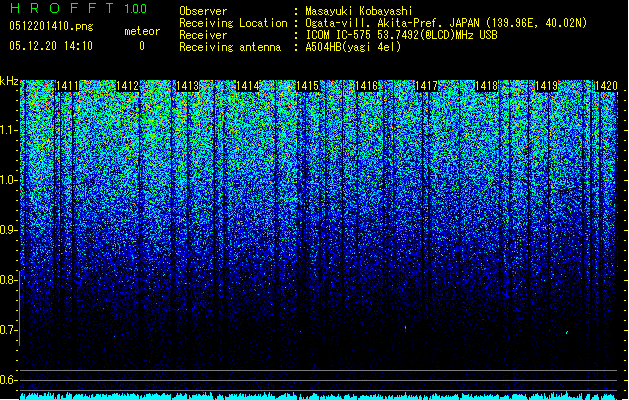
Task: Click the bright echo dot below 1417
Action: (406, 328)
